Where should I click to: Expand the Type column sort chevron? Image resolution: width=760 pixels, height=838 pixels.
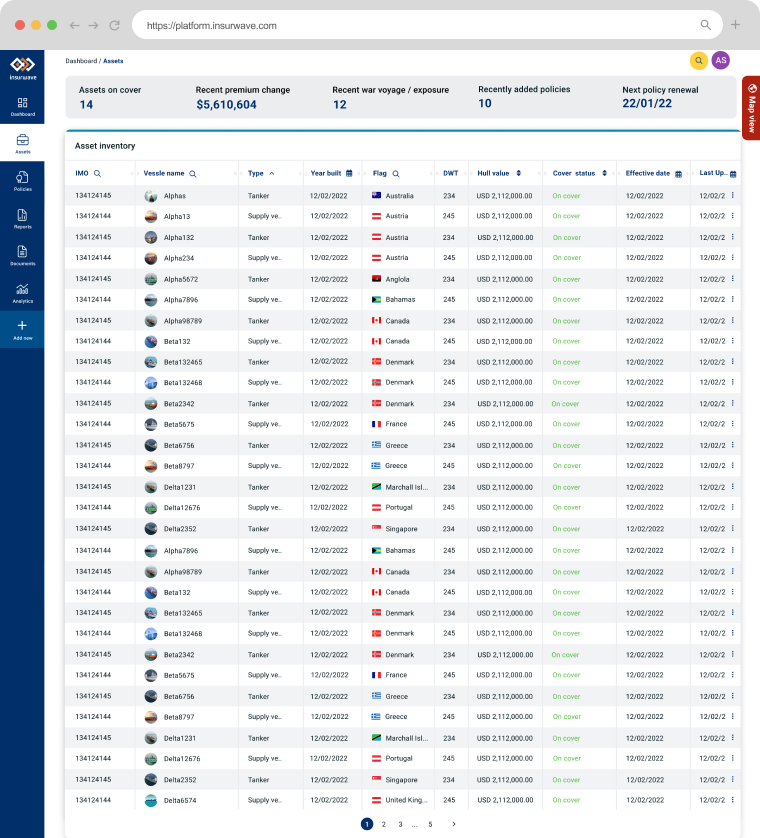coord(272,174)
